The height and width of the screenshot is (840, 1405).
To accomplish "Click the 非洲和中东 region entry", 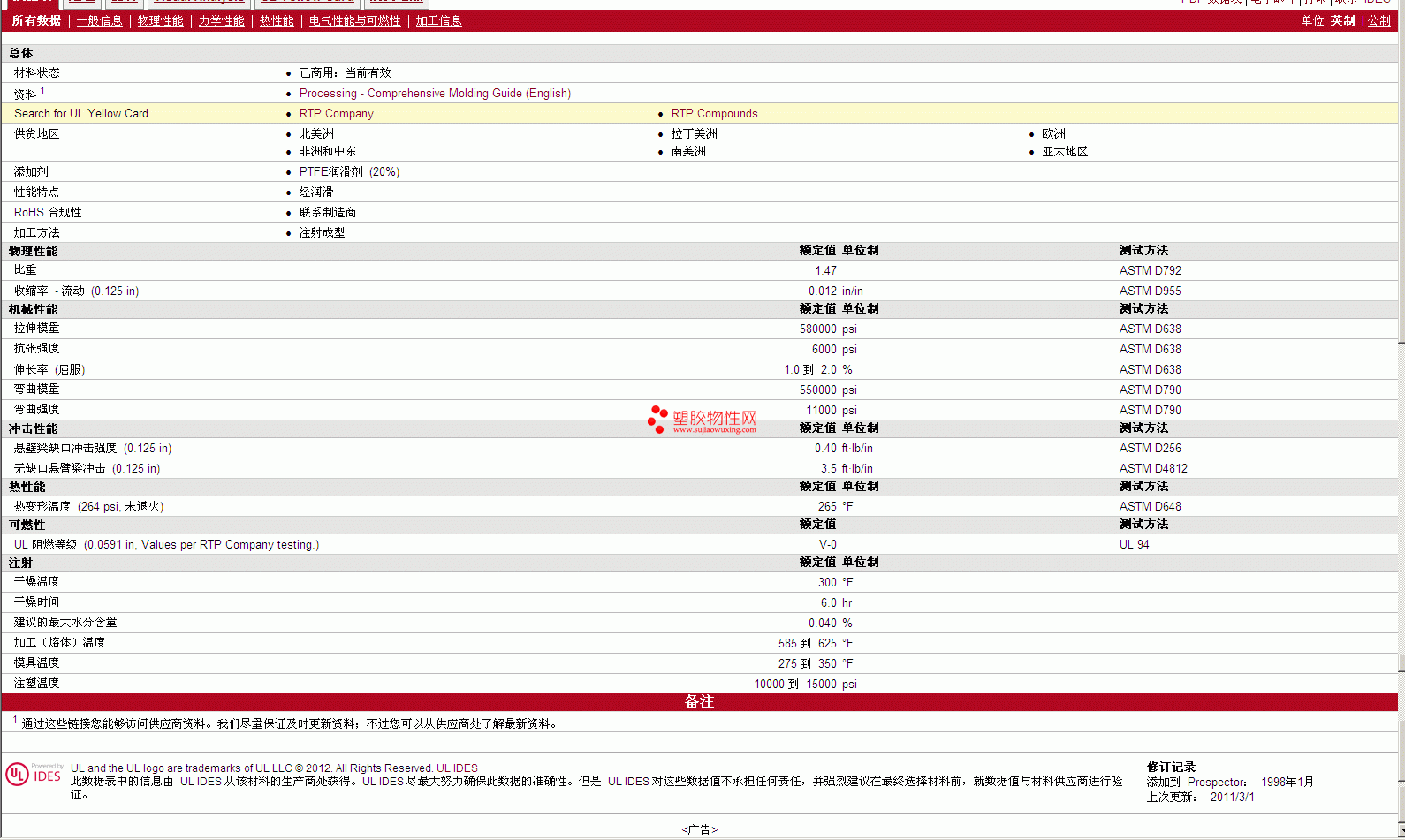I will click(x=328, y=152).
